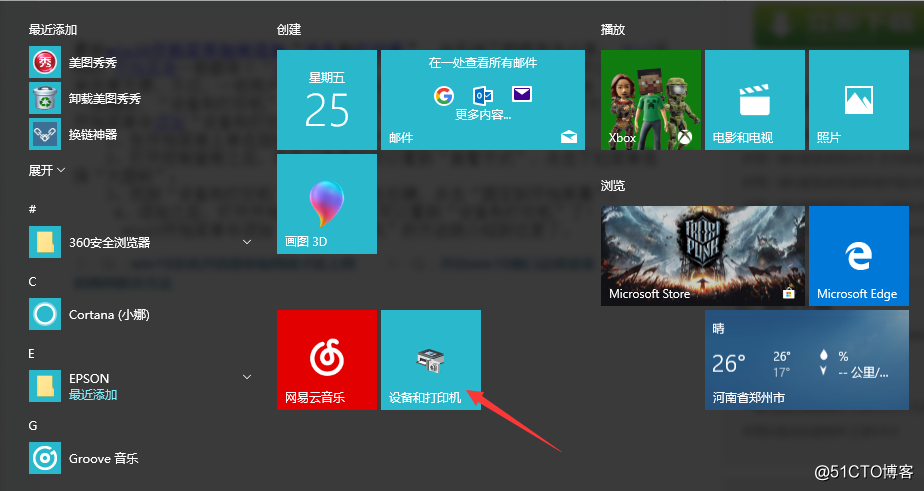Select the Cortana (小娜) list entry text
The width and height of the screenshot is (924, 491).
click(109, 315)
